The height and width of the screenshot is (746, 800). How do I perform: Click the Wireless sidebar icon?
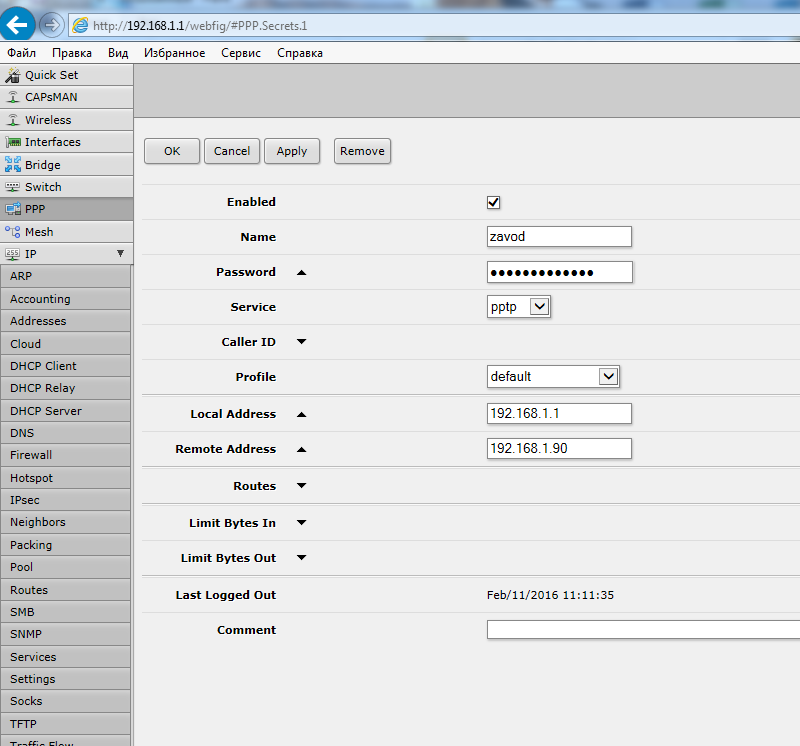(x=13, y=120)
